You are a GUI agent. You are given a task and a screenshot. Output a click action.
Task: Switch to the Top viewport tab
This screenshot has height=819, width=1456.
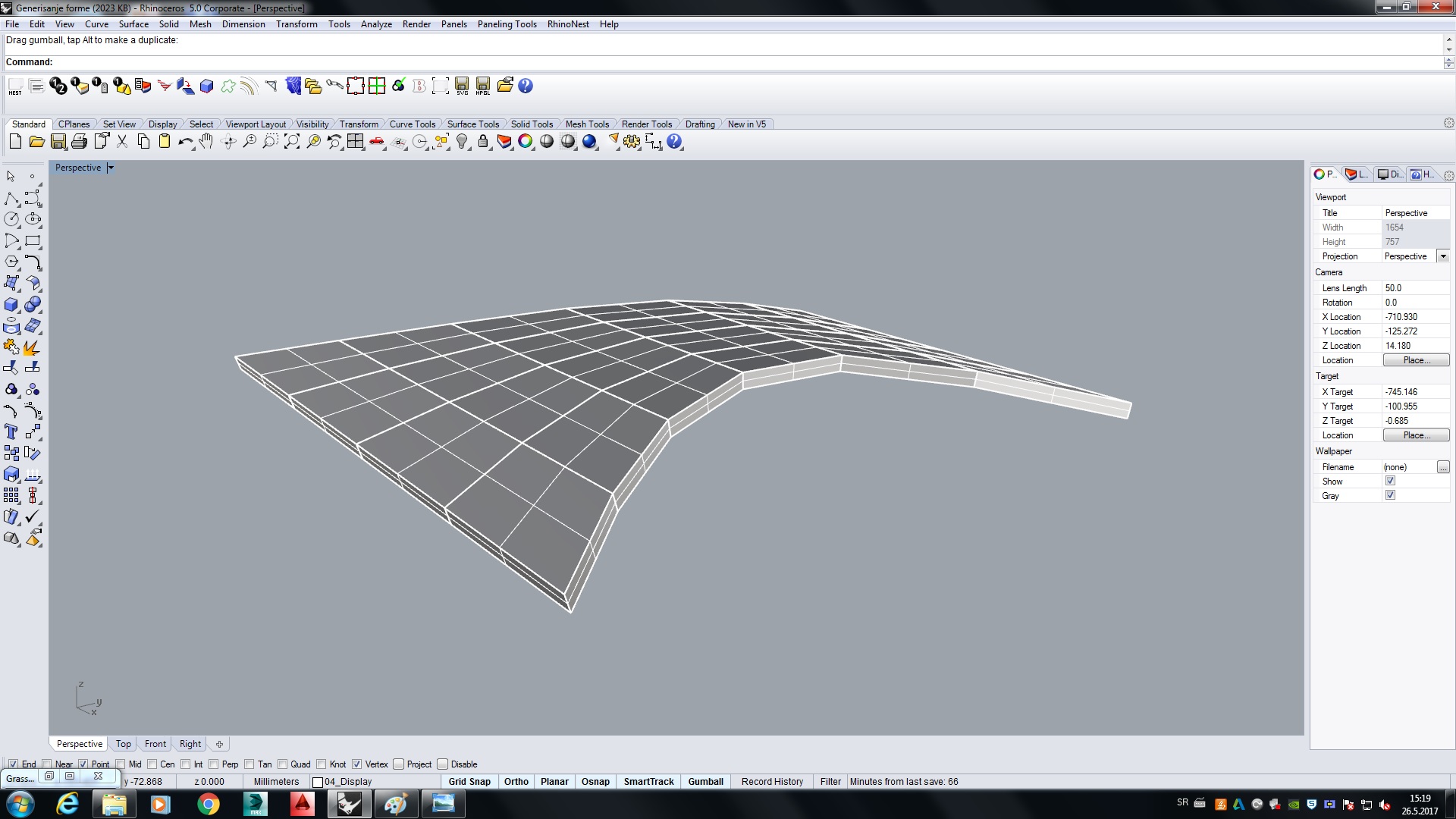pyautogui.click(x=123, y=744)
